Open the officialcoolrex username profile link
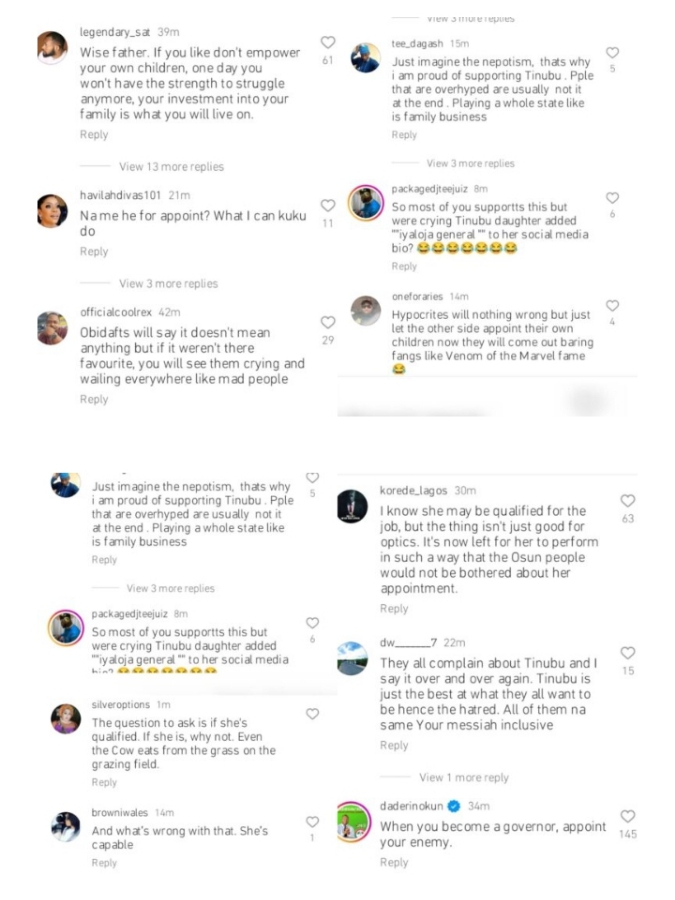Image resolution: width=675 pixels, height=900 pixels. click(118, 312)
